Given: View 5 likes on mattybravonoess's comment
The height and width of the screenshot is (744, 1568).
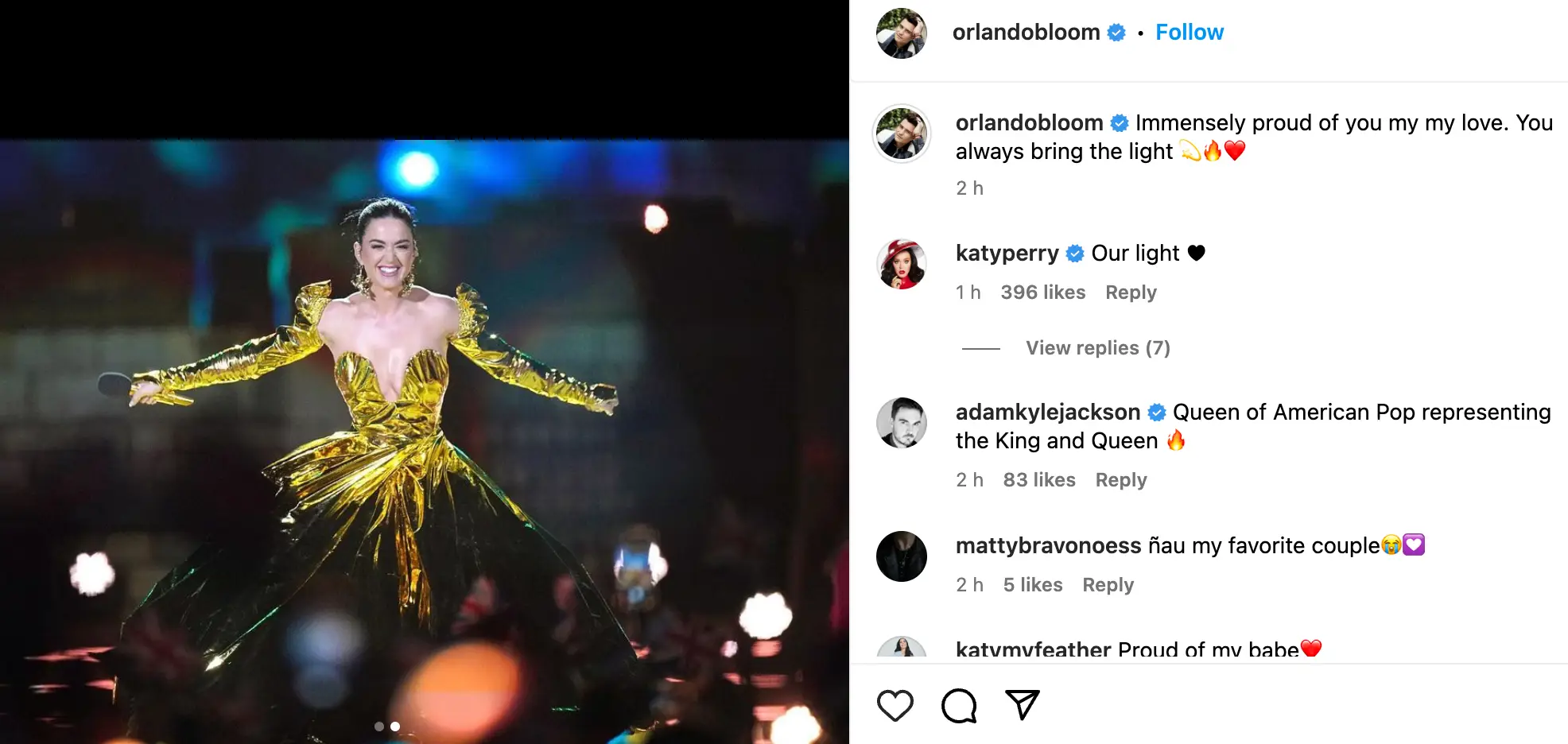Looking at the screenshot, I should click(x=1032, y=585).
